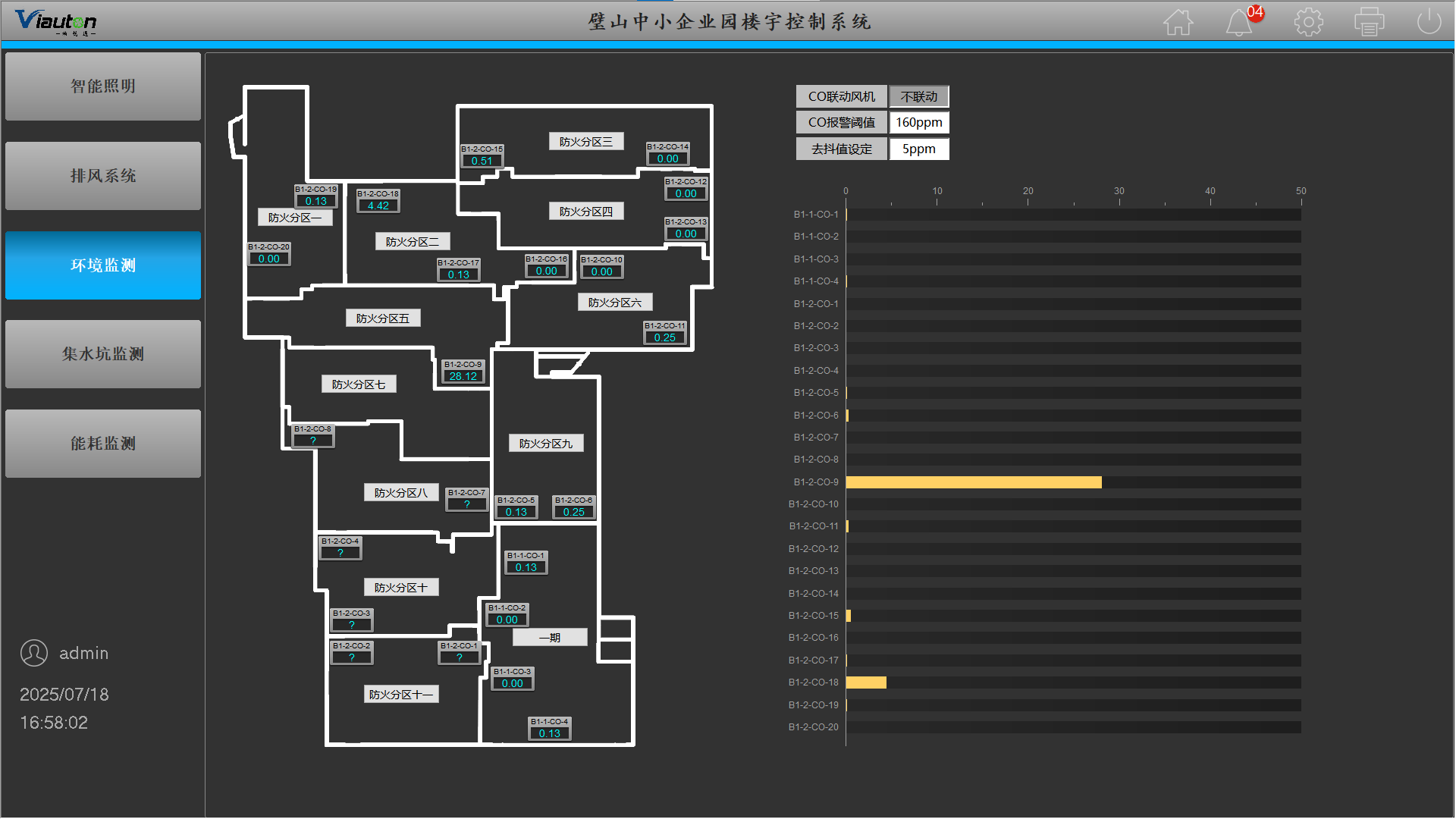The height and width of the screenshot is (819, 1456).
Task: Toggle the CO fan linkage 不联动 button
Action: (918, 96)
